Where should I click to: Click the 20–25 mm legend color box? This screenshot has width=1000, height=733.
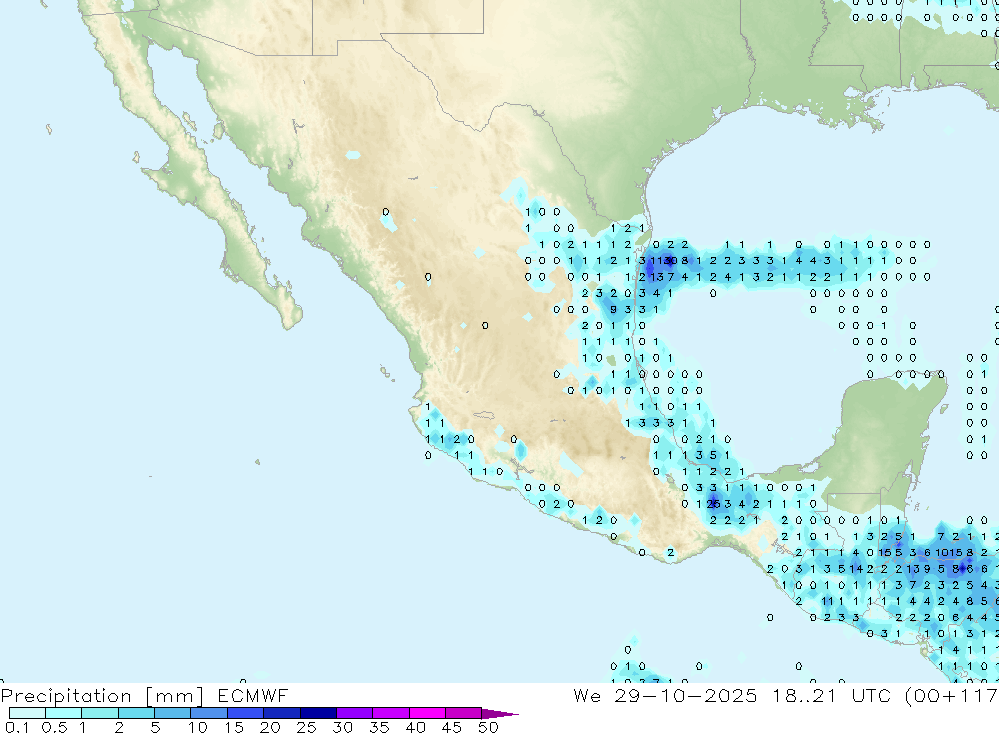point(282,713)
